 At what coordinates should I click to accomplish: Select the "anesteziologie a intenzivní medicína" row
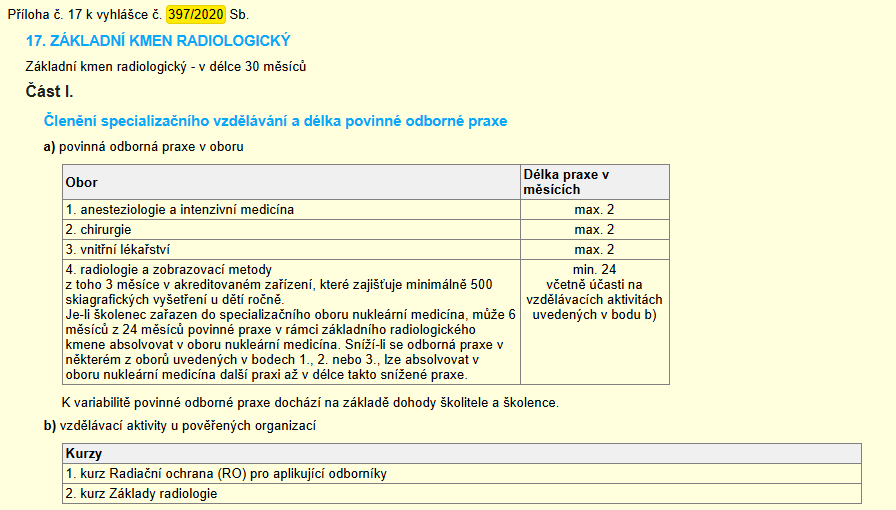click(x=180, y=210)
